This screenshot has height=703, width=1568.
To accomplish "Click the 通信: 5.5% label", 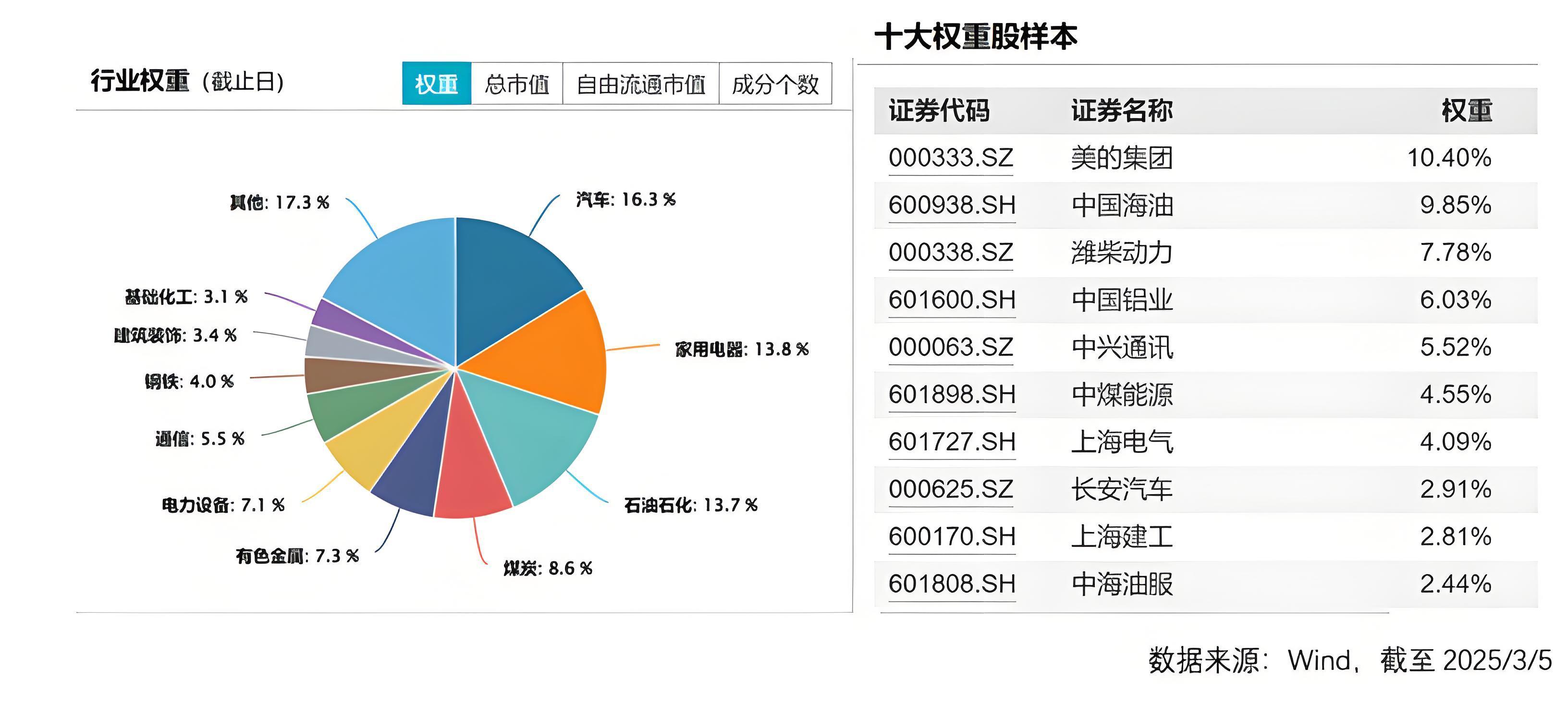I will click(200, 439).
